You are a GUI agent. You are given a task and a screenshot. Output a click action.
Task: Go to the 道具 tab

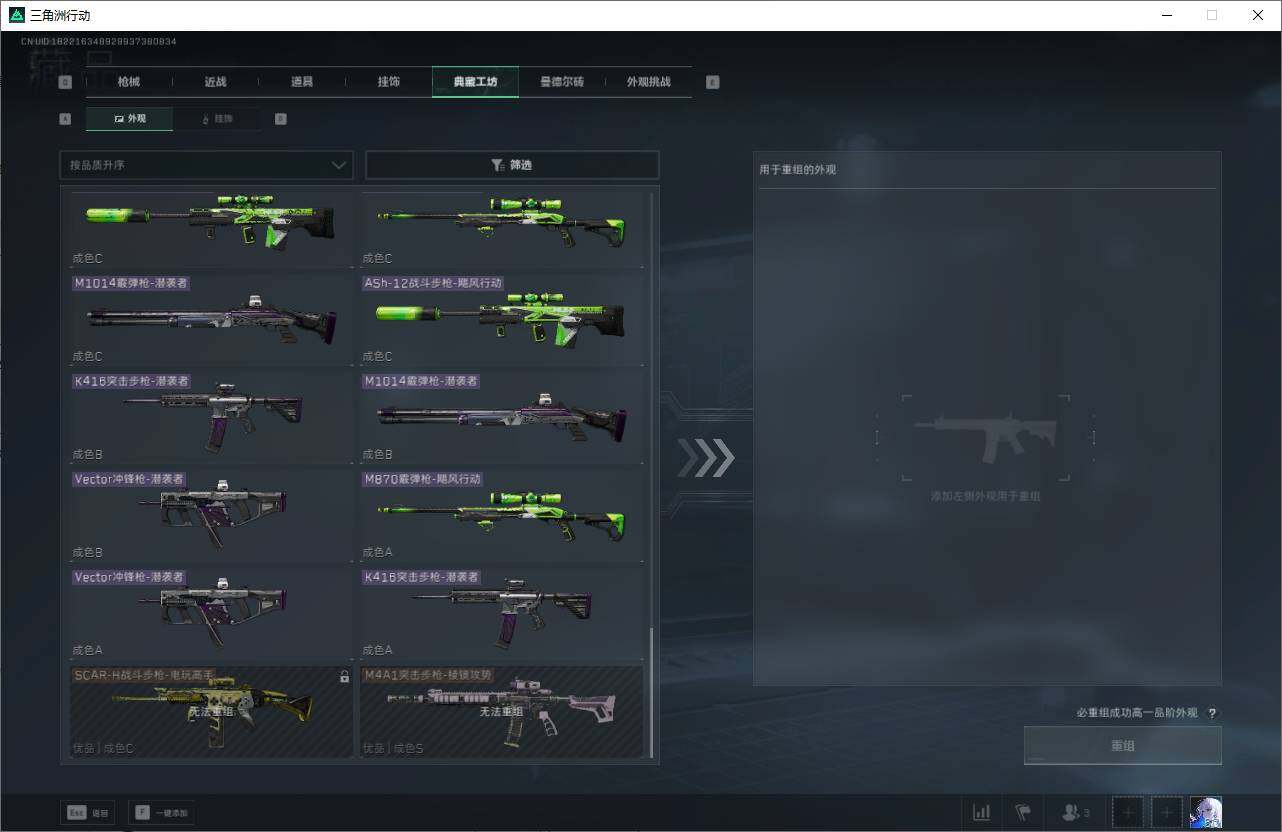tap(302, 82)
